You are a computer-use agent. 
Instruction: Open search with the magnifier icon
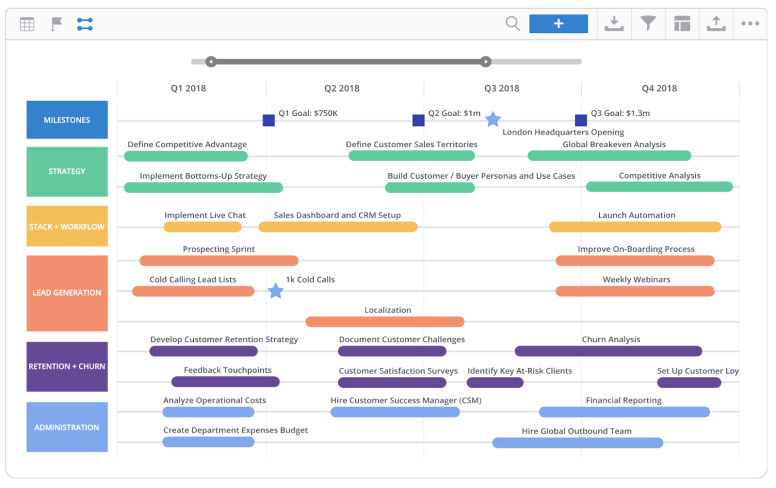(x=513, y=23)
